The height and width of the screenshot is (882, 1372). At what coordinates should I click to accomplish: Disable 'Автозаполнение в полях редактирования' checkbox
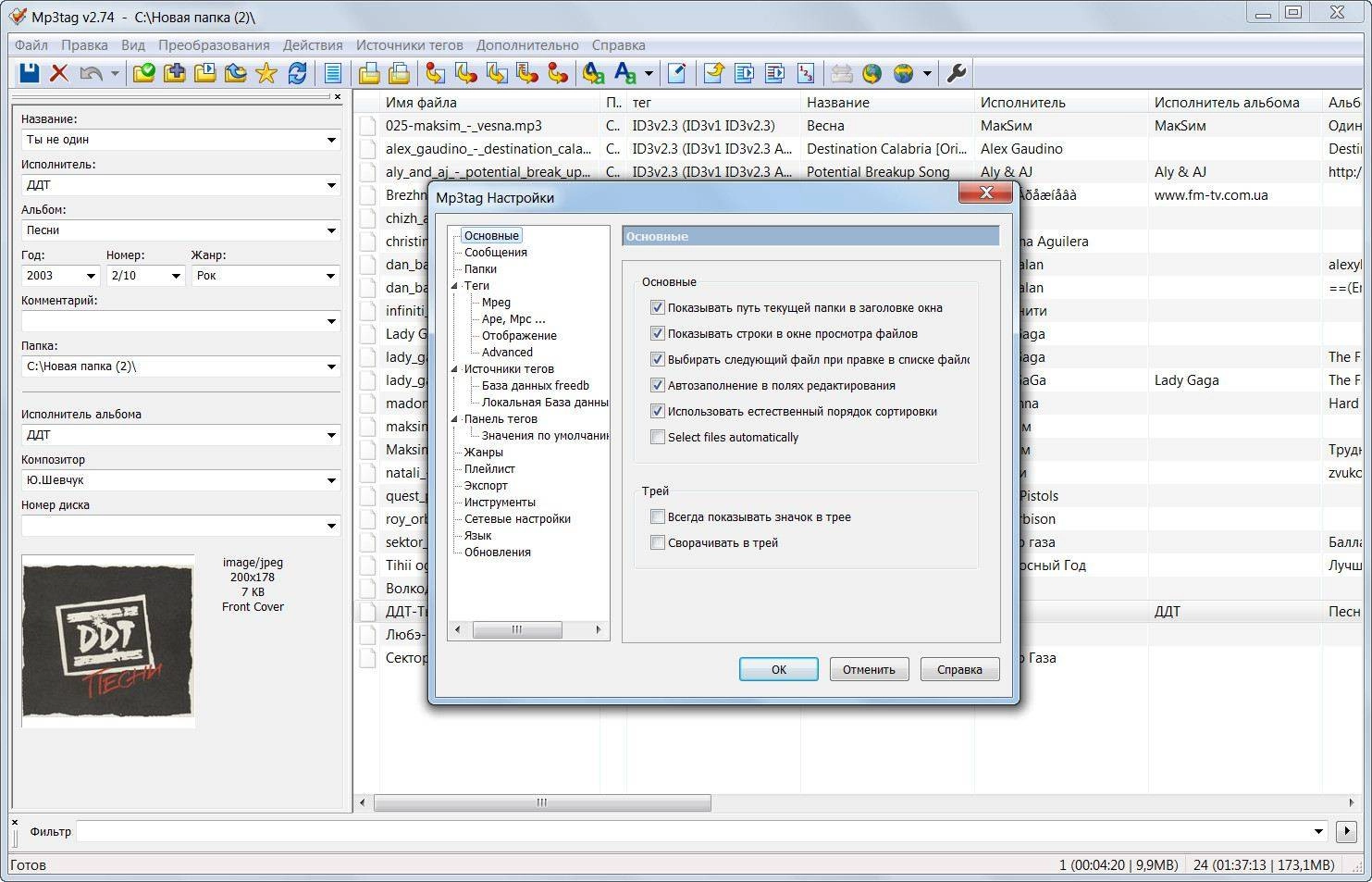(658, 385)
